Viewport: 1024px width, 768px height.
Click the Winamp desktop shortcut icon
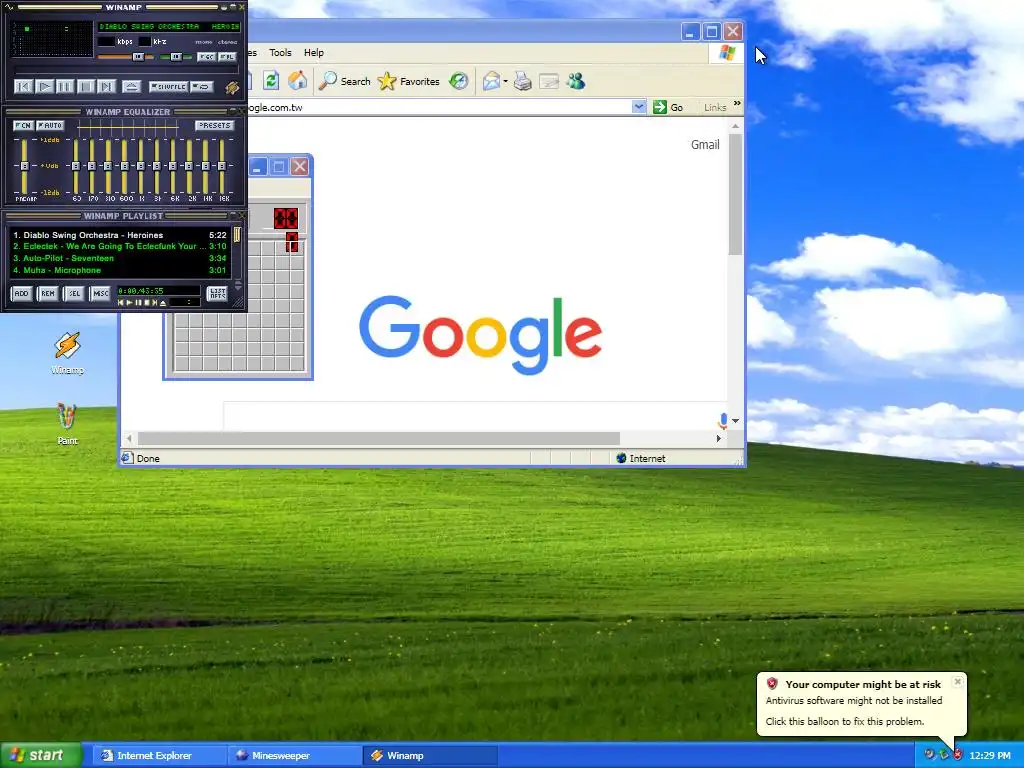point(67,353)
